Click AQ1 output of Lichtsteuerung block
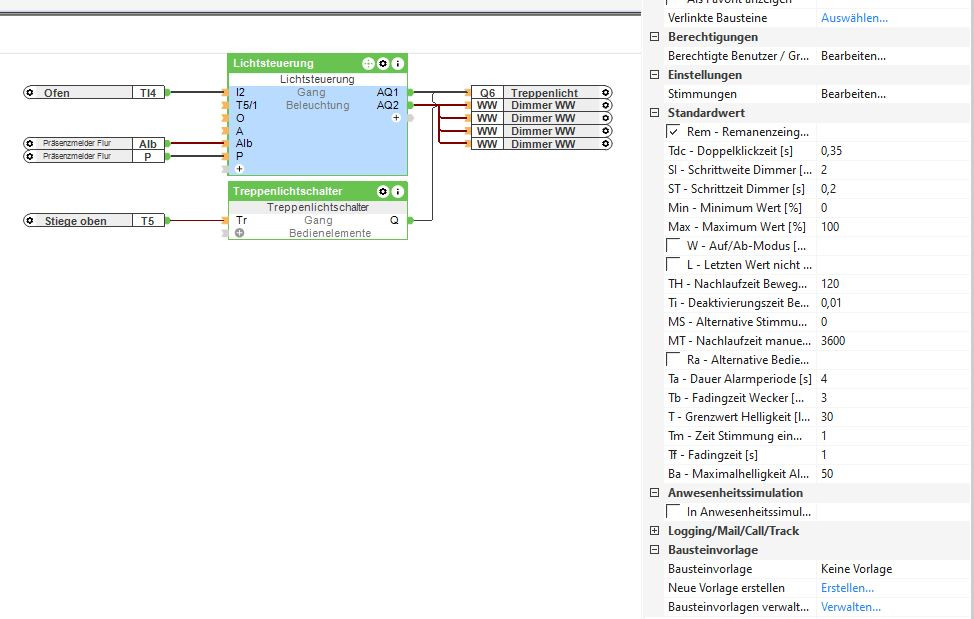This screenshot has height=619, width=974. pyautogui.click(x=388, y=92)
